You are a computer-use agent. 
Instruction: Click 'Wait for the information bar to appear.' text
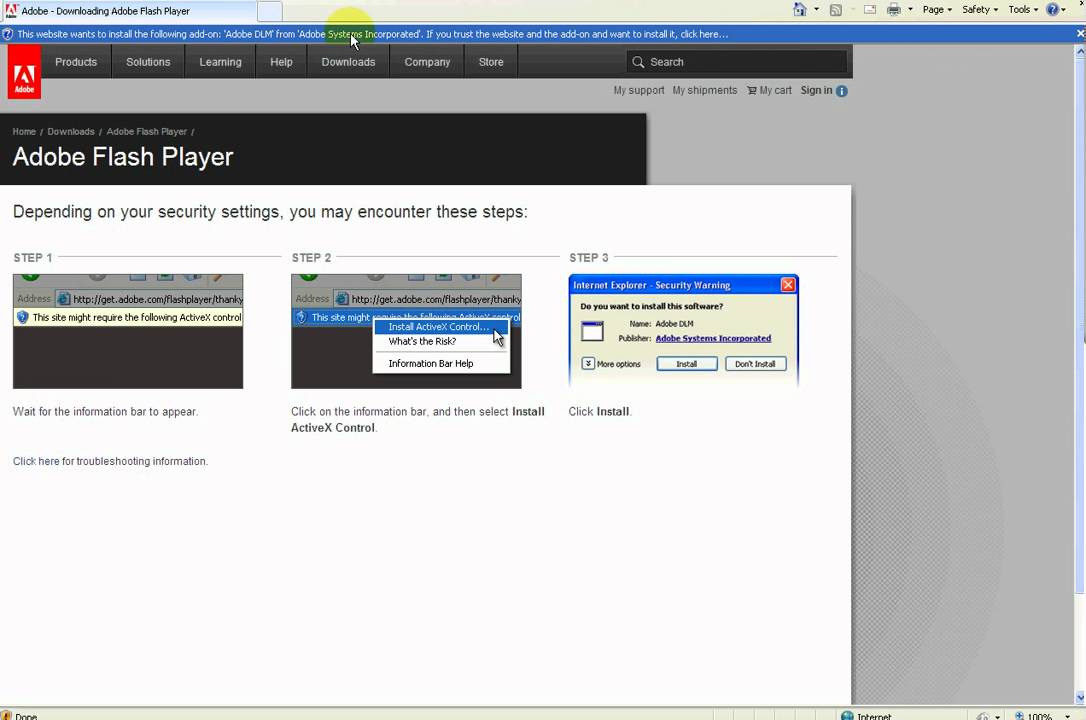[x=105, y=411]
